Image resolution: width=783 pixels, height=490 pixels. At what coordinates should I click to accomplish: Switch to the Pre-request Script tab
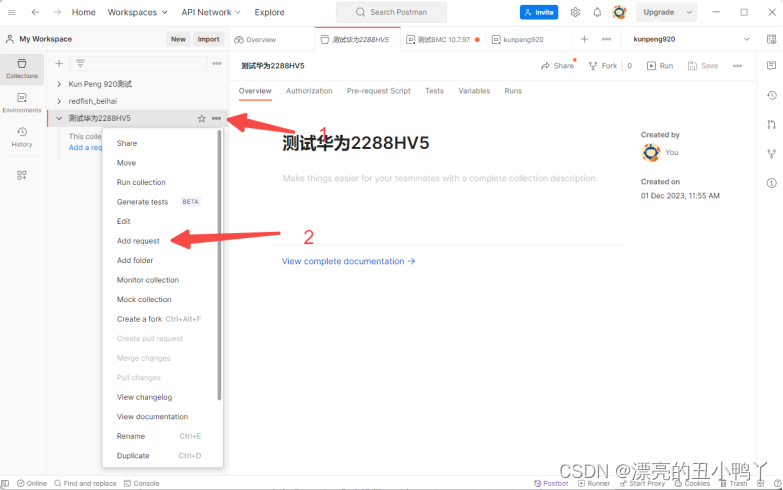[x=379, y=91]
